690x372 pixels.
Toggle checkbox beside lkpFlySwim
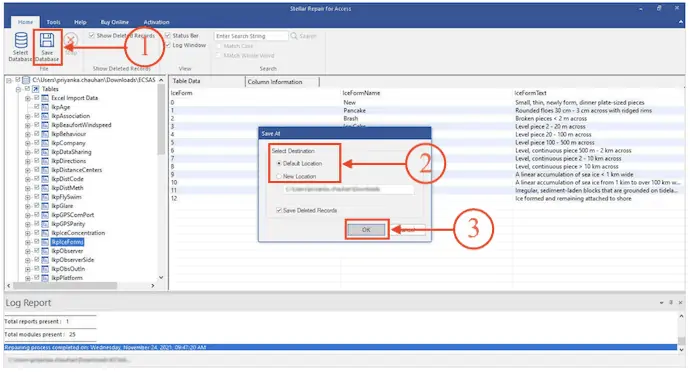[x=37, y=196]
